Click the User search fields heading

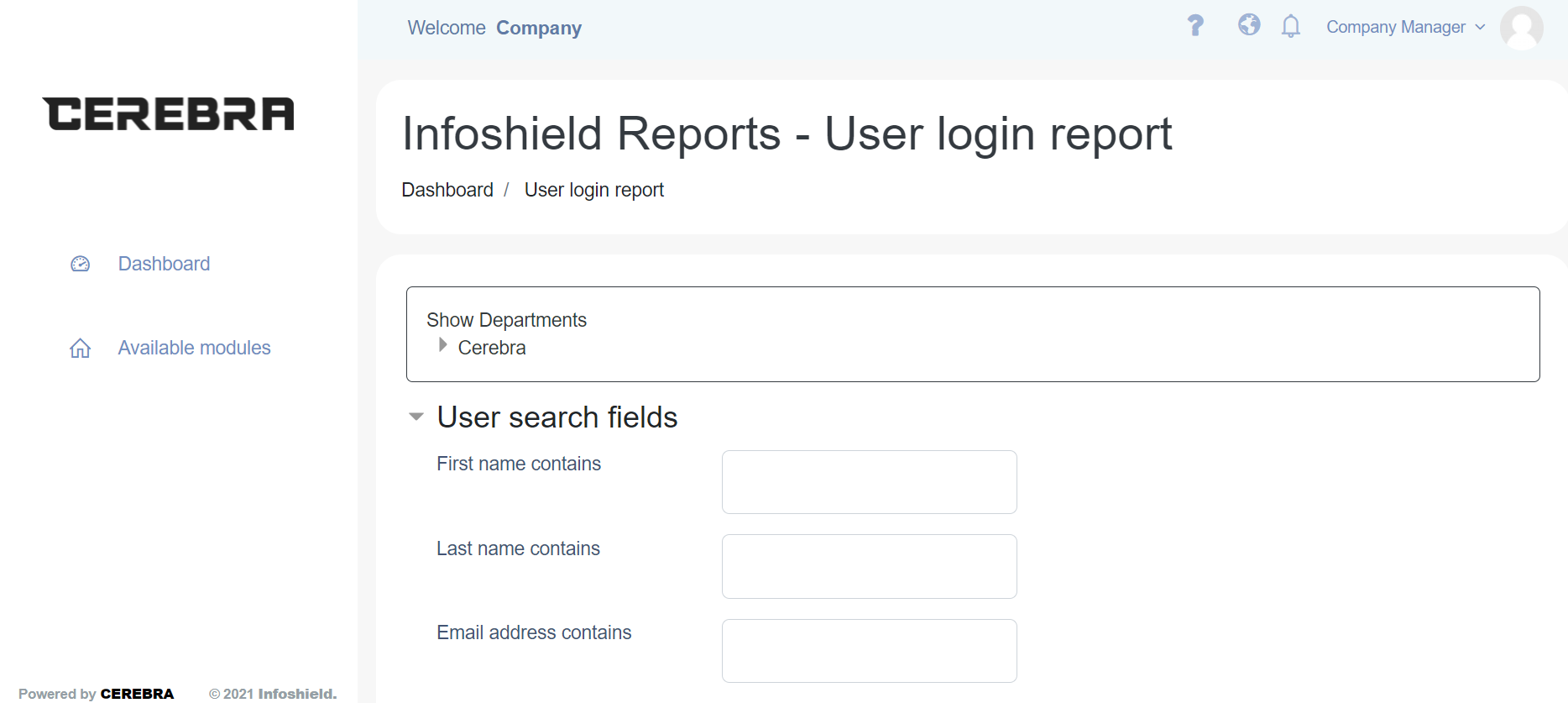[557, 417]
